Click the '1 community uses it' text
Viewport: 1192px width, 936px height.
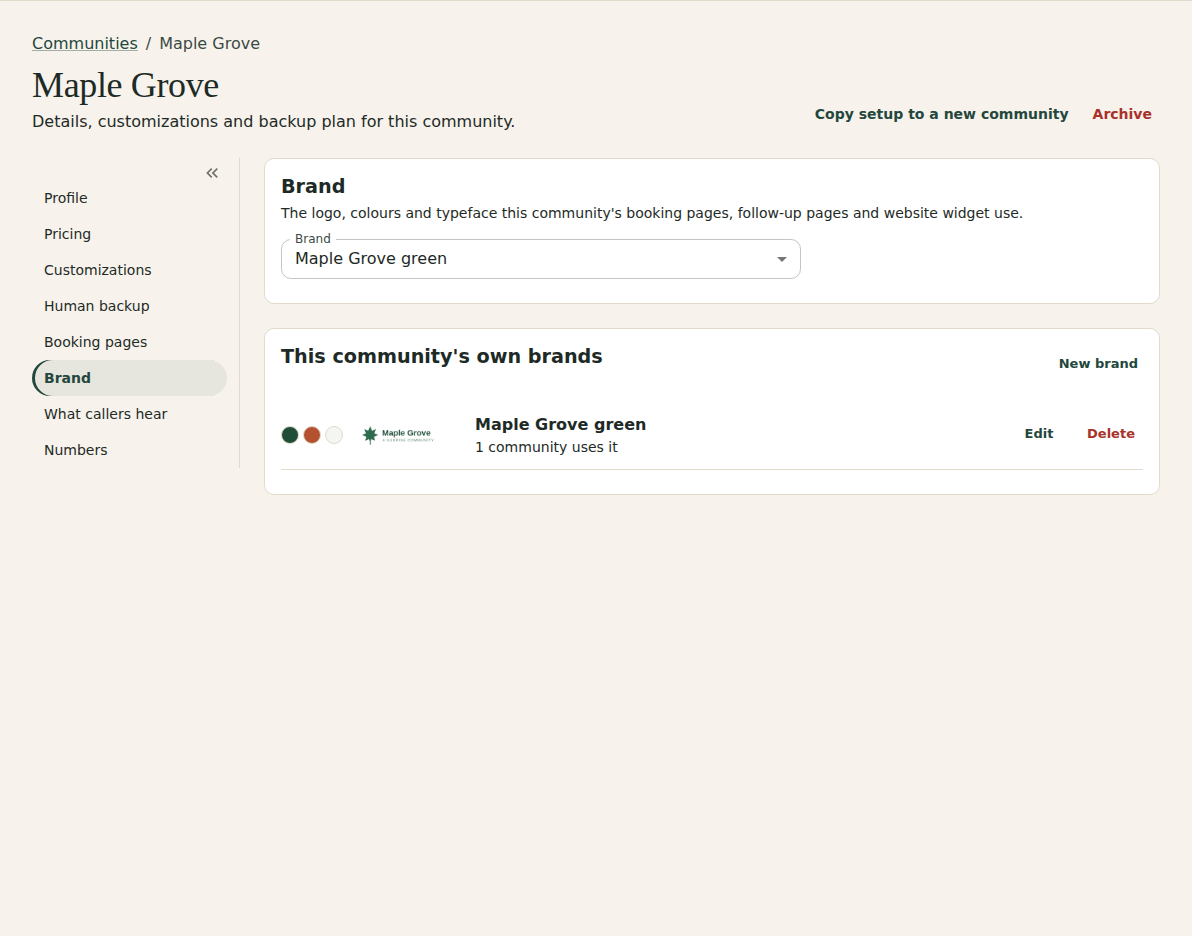[546, 447]
